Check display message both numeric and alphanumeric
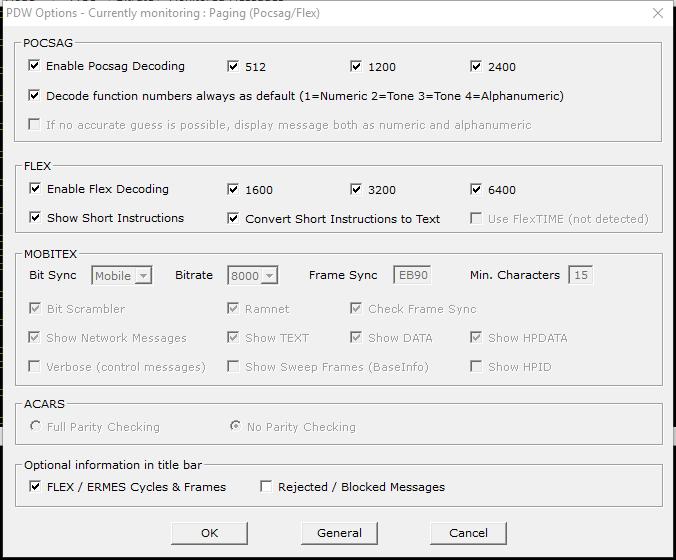This screenshot has width=676, height=560. pyautogui.click(x=34, y=124)
